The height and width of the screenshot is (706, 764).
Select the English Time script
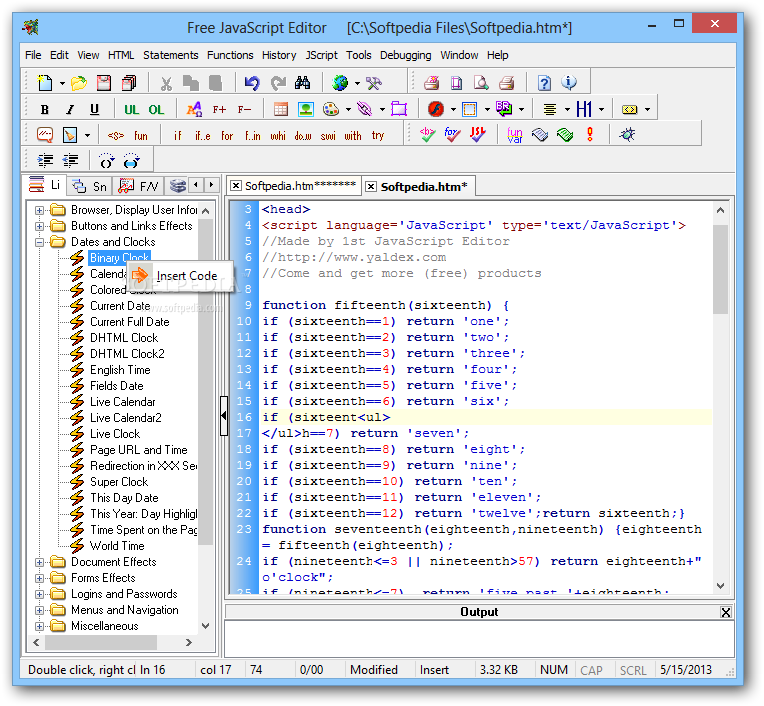point(120,370)
